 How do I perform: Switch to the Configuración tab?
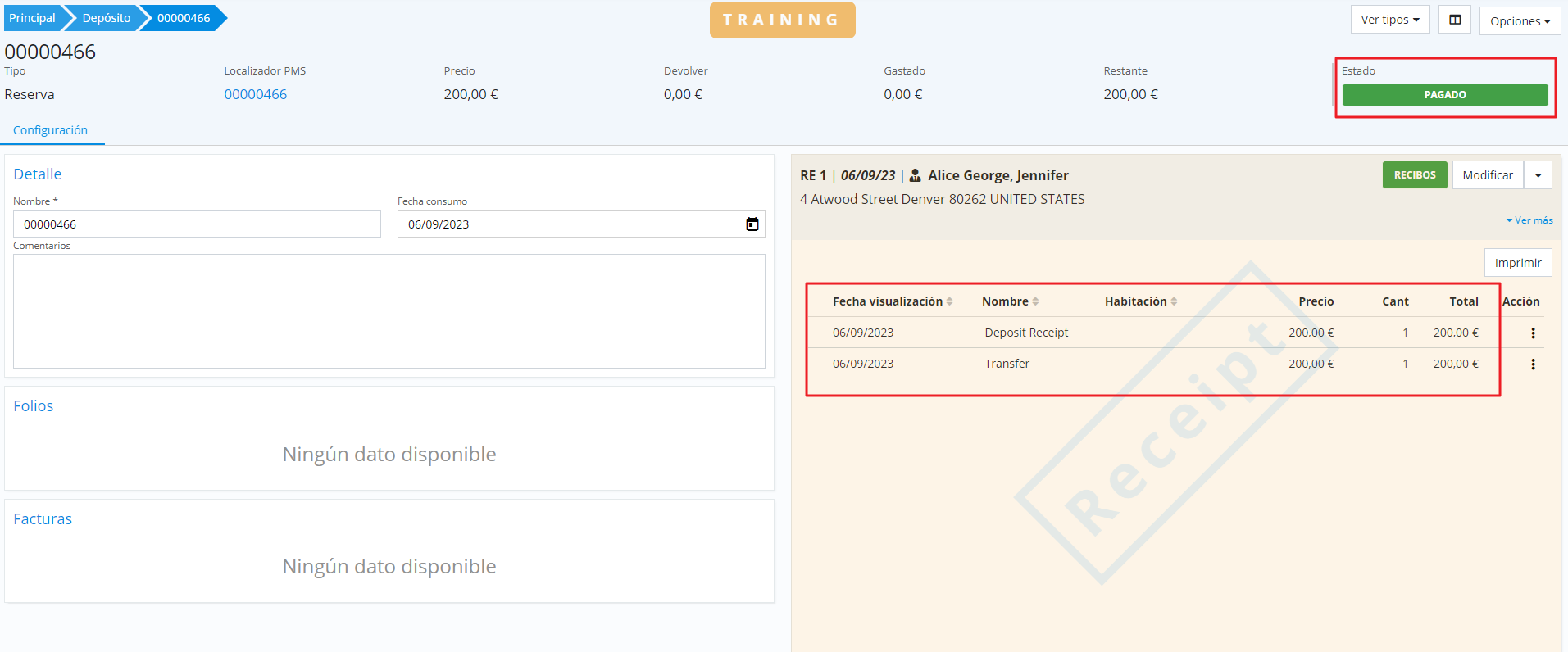tap(50, 130)
